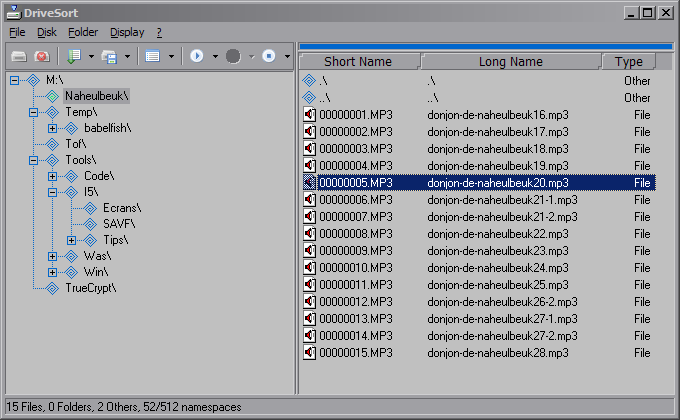Click the blue stop button icon
This screenshot has height=420, width=680.
(268, 57)
